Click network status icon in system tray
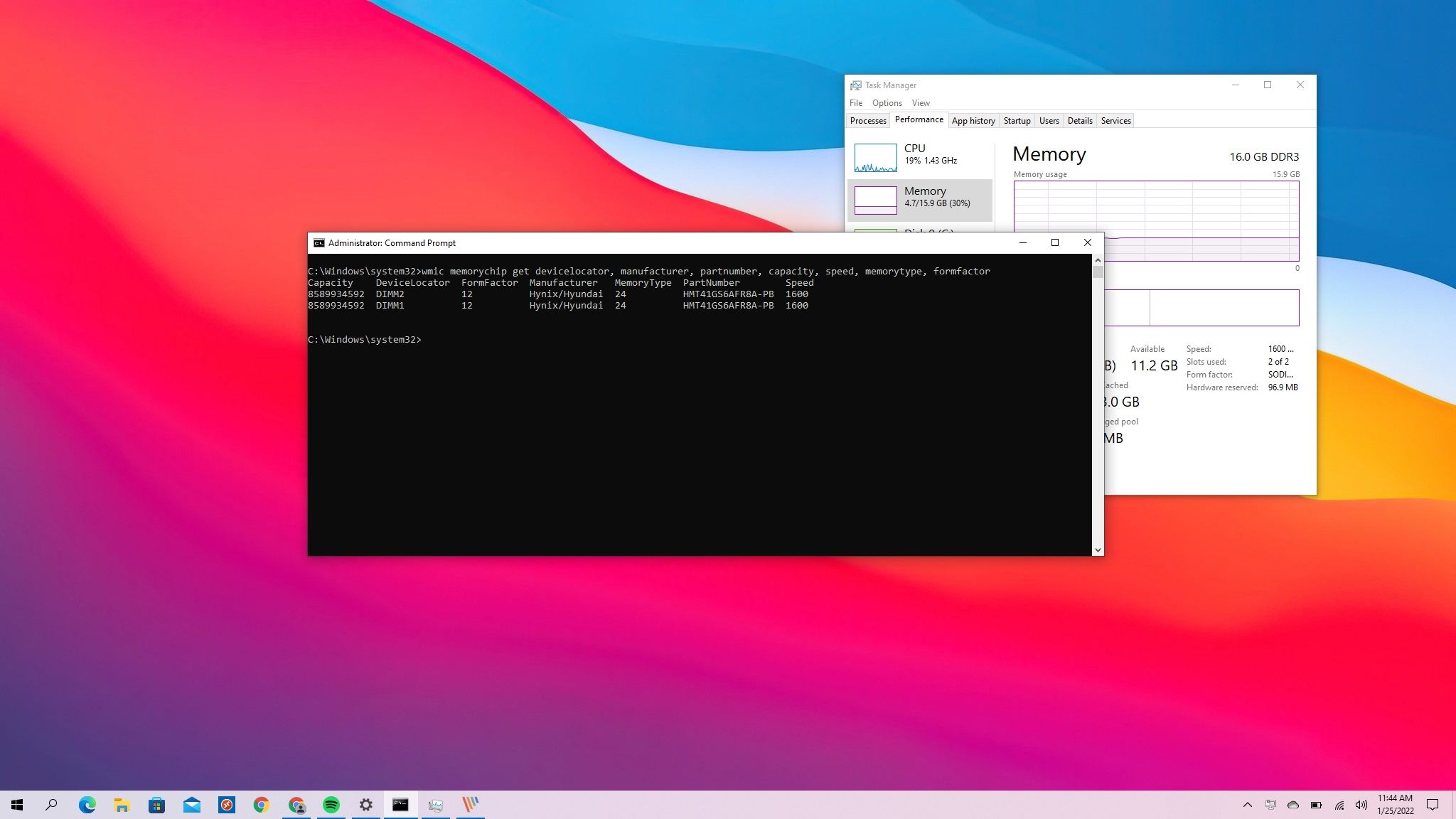The width and height of the screenshot is (1456, 819). coord(1339,805)
